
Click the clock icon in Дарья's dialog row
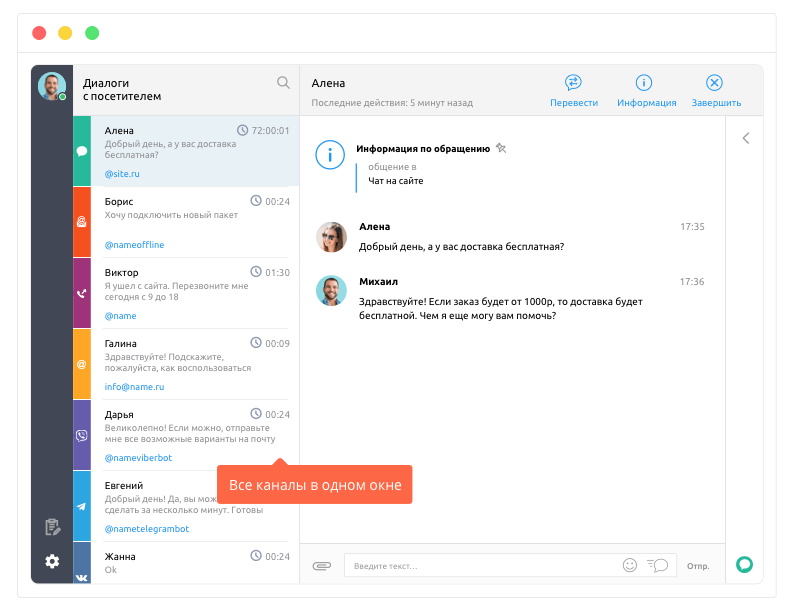256,414
